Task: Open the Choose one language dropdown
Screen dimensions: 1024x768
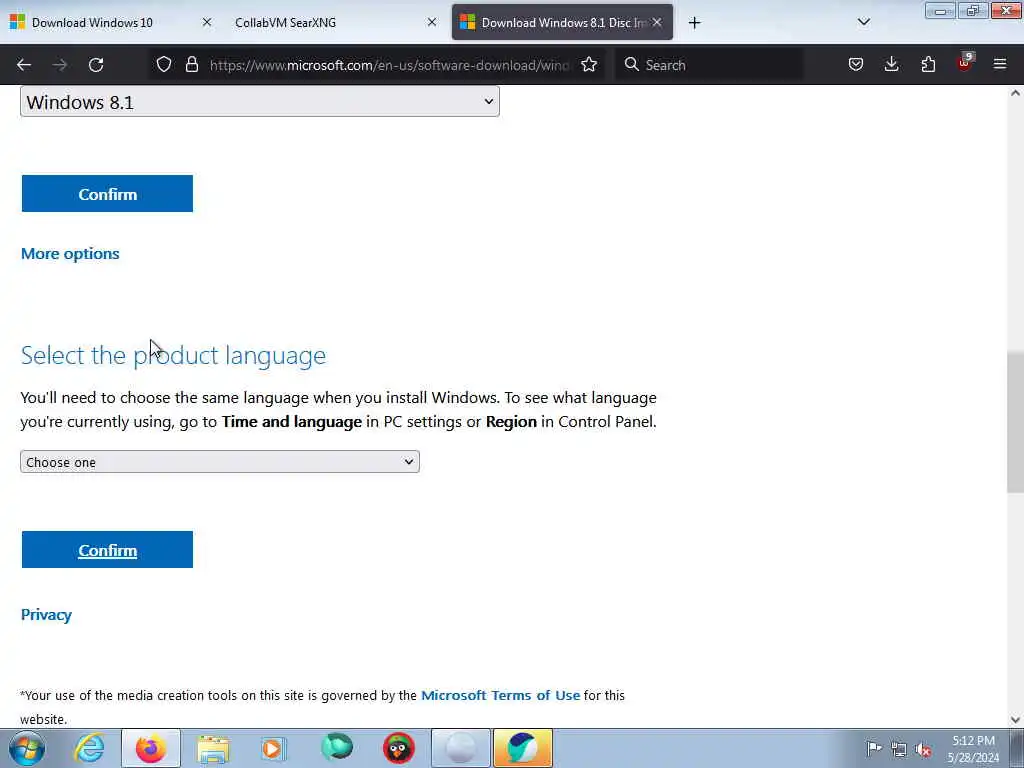Action: [x=220, y=462]
